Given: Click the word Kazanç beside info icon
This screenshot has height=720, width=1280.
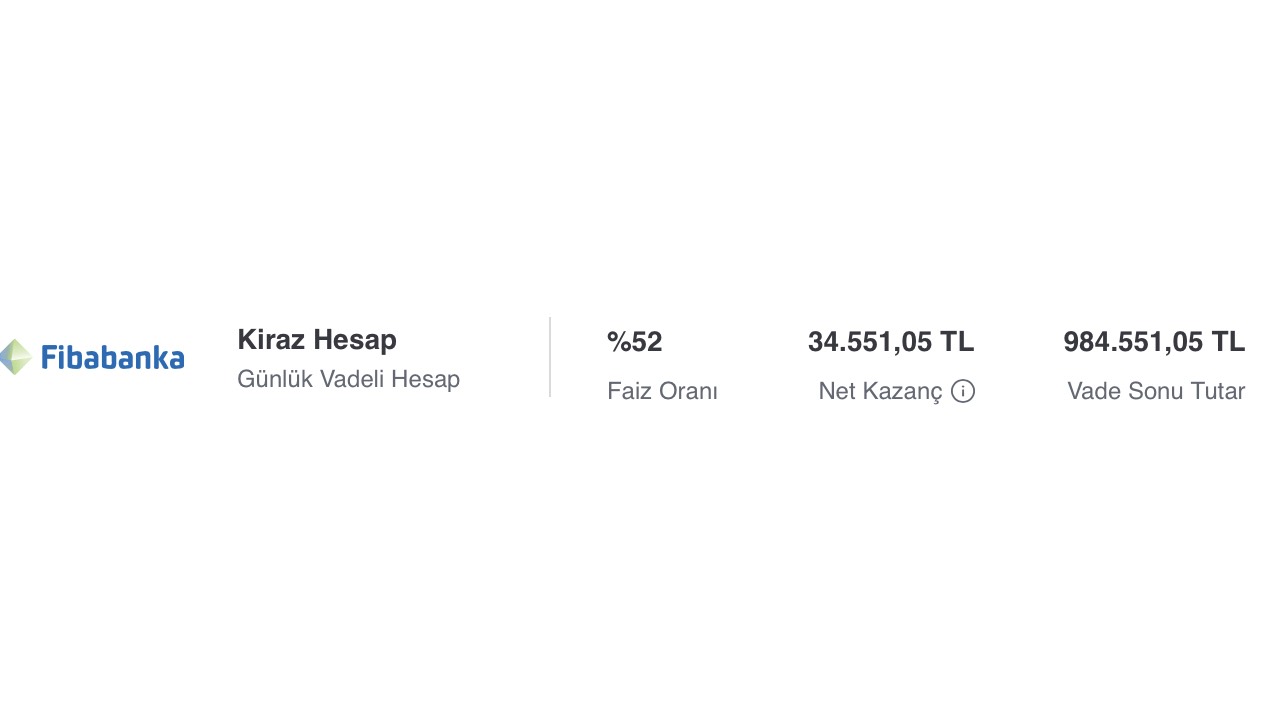Looking at the screenshot, I should pos(902,391).
